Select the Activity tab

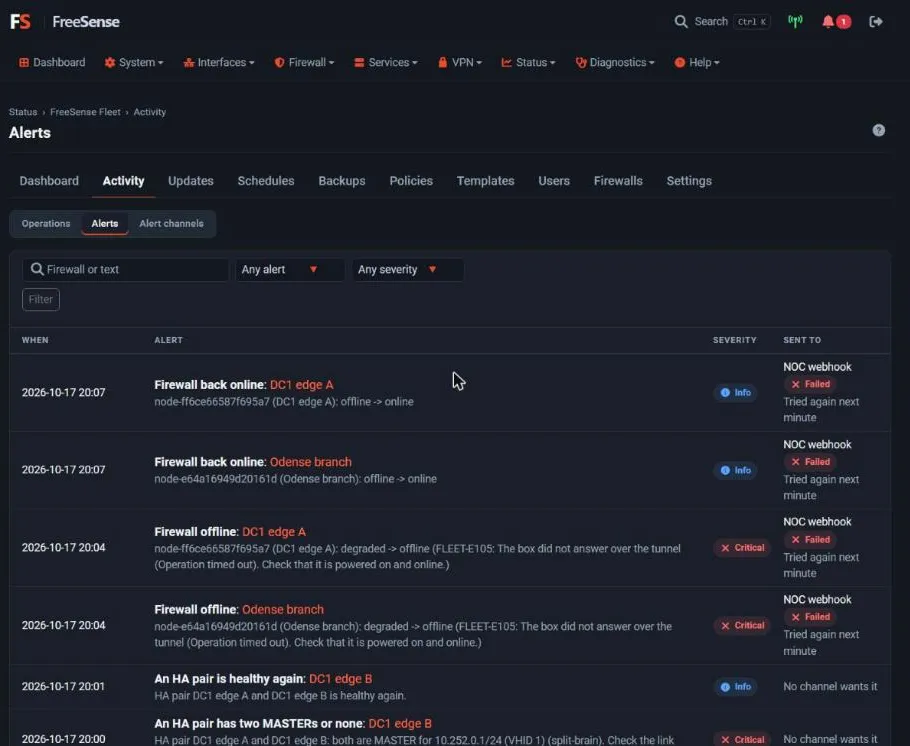coord(124,181)
